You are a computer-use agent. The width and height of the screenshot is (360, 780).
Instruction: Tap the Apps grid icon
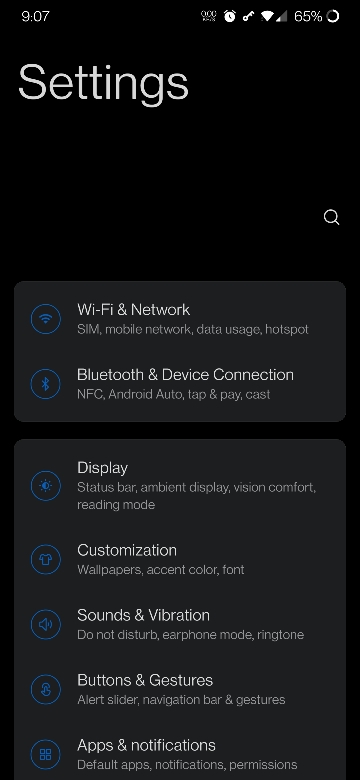pos(46,754)
